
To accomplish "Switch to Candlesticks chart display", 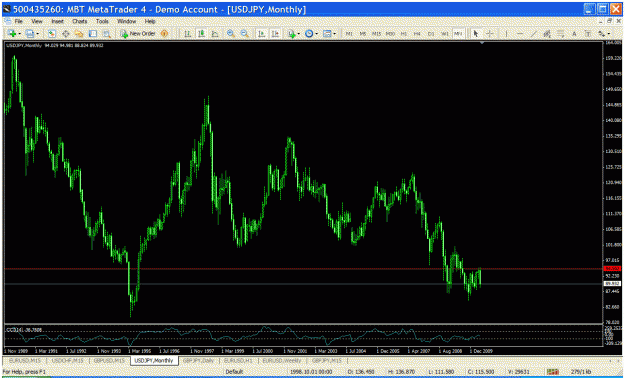I will click(201, 34).
